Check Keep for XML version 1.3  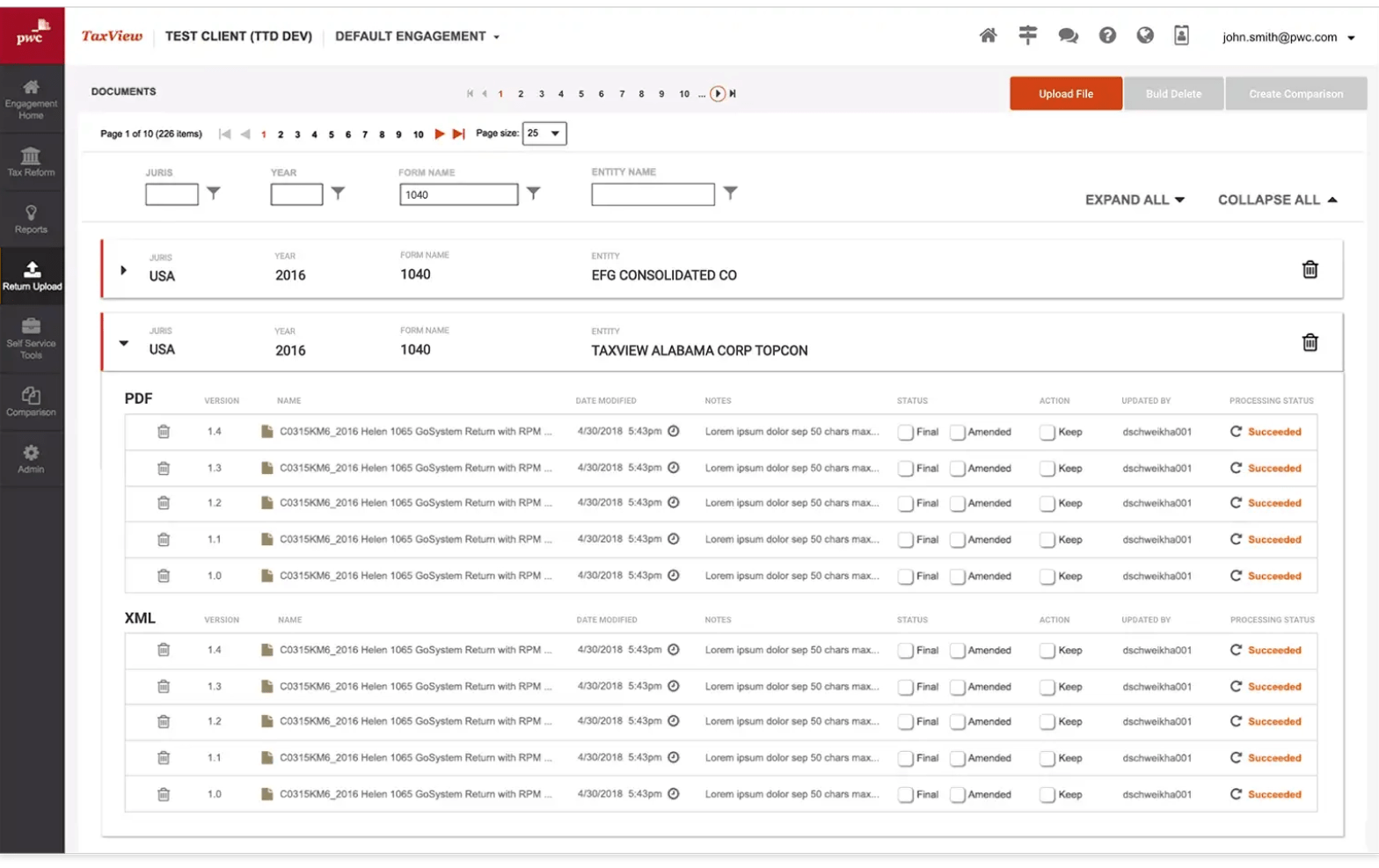[1047, 687]
